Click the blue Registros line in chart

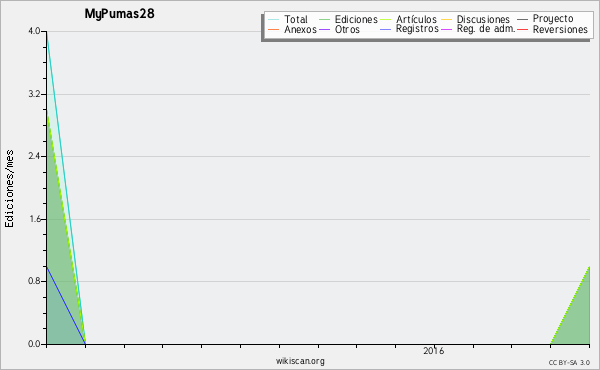(x=66, y=305)
